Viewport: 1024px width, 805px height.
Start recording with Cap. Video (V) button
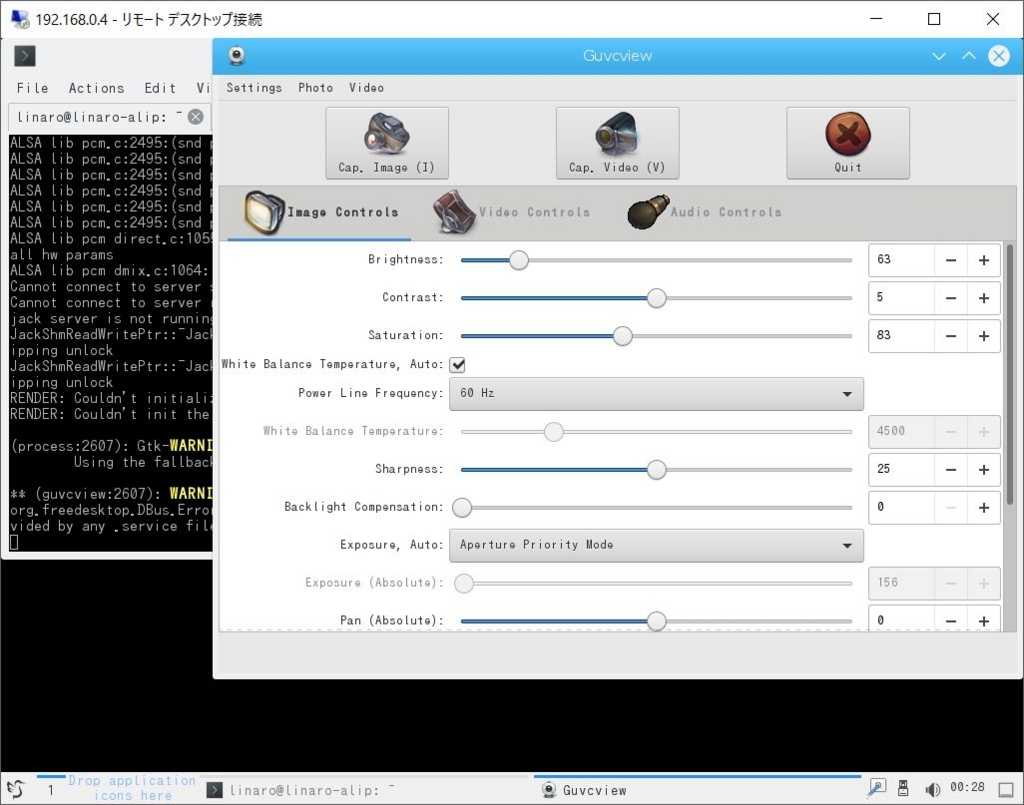tap(617, 143)
